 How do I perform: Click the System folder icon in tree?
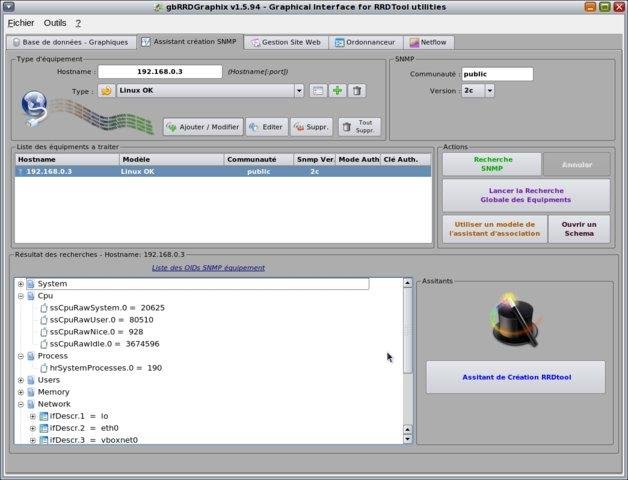[31, 284]
